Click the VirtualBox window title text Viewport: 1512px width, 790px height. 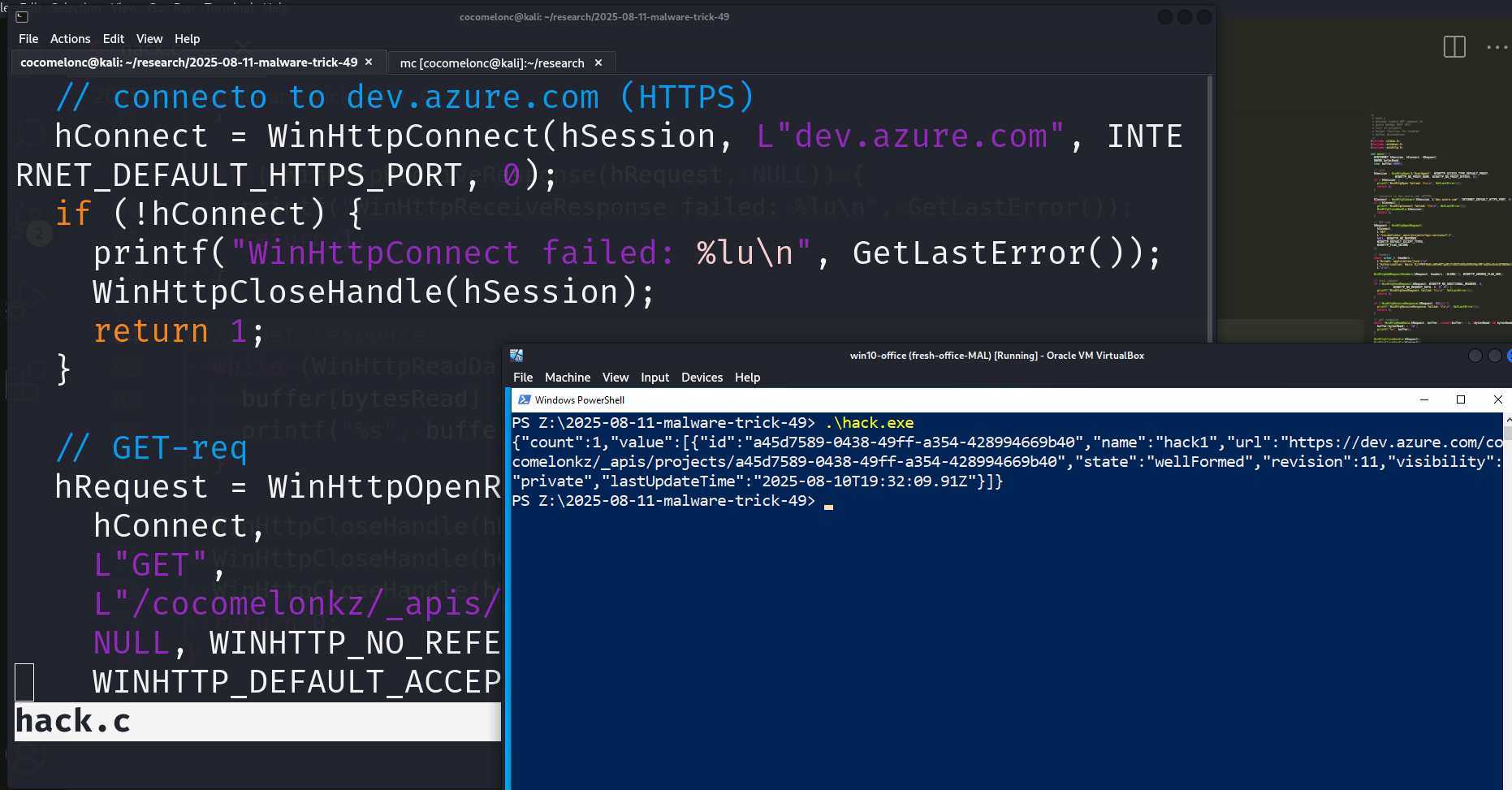pyautogui.click(x=996, y=356)
